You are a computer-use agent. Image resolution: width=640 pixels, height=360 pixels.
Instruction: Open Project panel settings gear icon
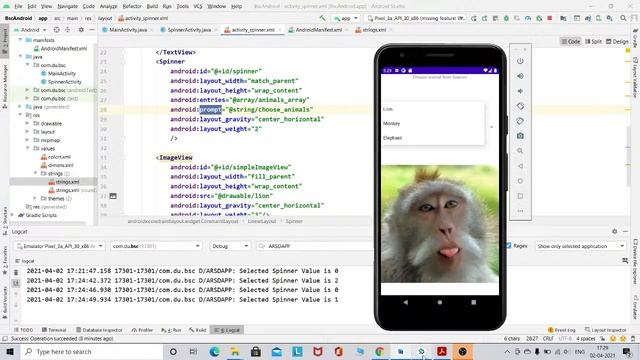(81, 30)
